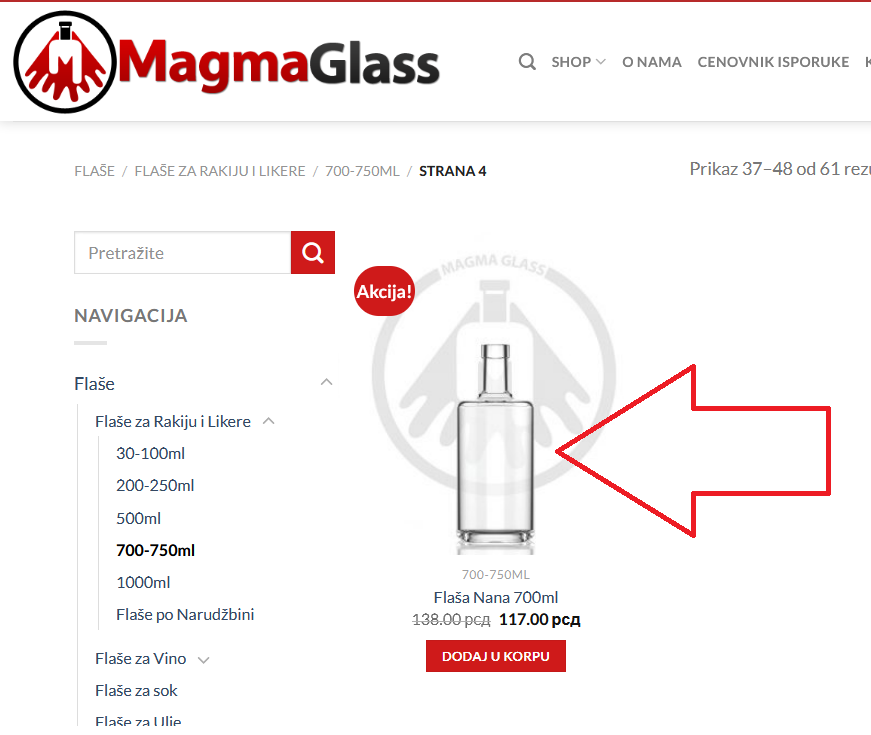
Task: Click the red sidebar search button
Action: [313, 253]
